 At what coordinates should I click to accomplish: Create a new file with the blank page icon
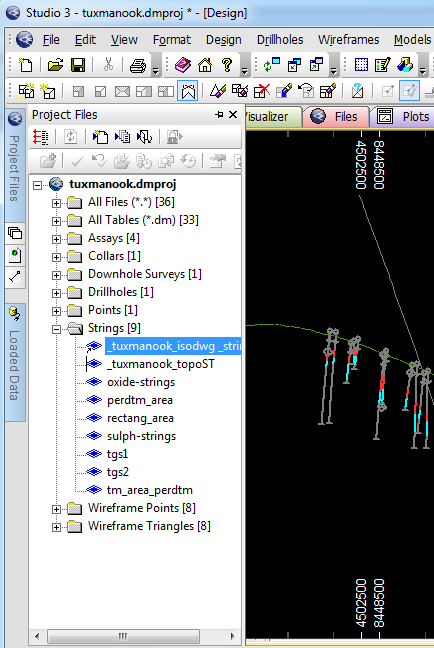(26, 65)
